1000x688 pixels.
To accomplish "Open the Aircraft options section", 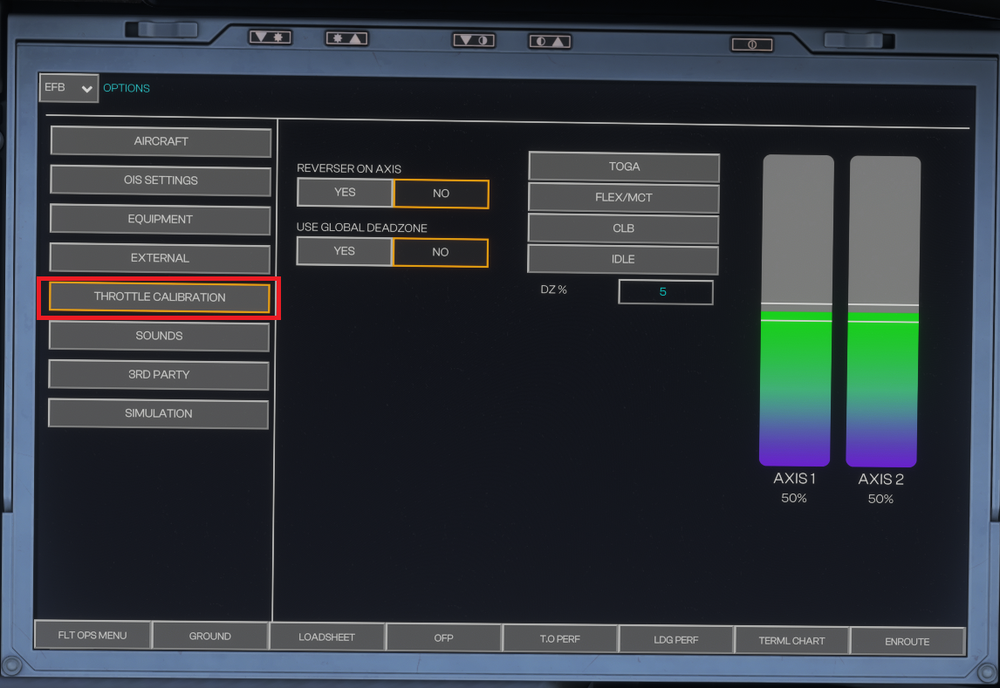I will (161, 142).
